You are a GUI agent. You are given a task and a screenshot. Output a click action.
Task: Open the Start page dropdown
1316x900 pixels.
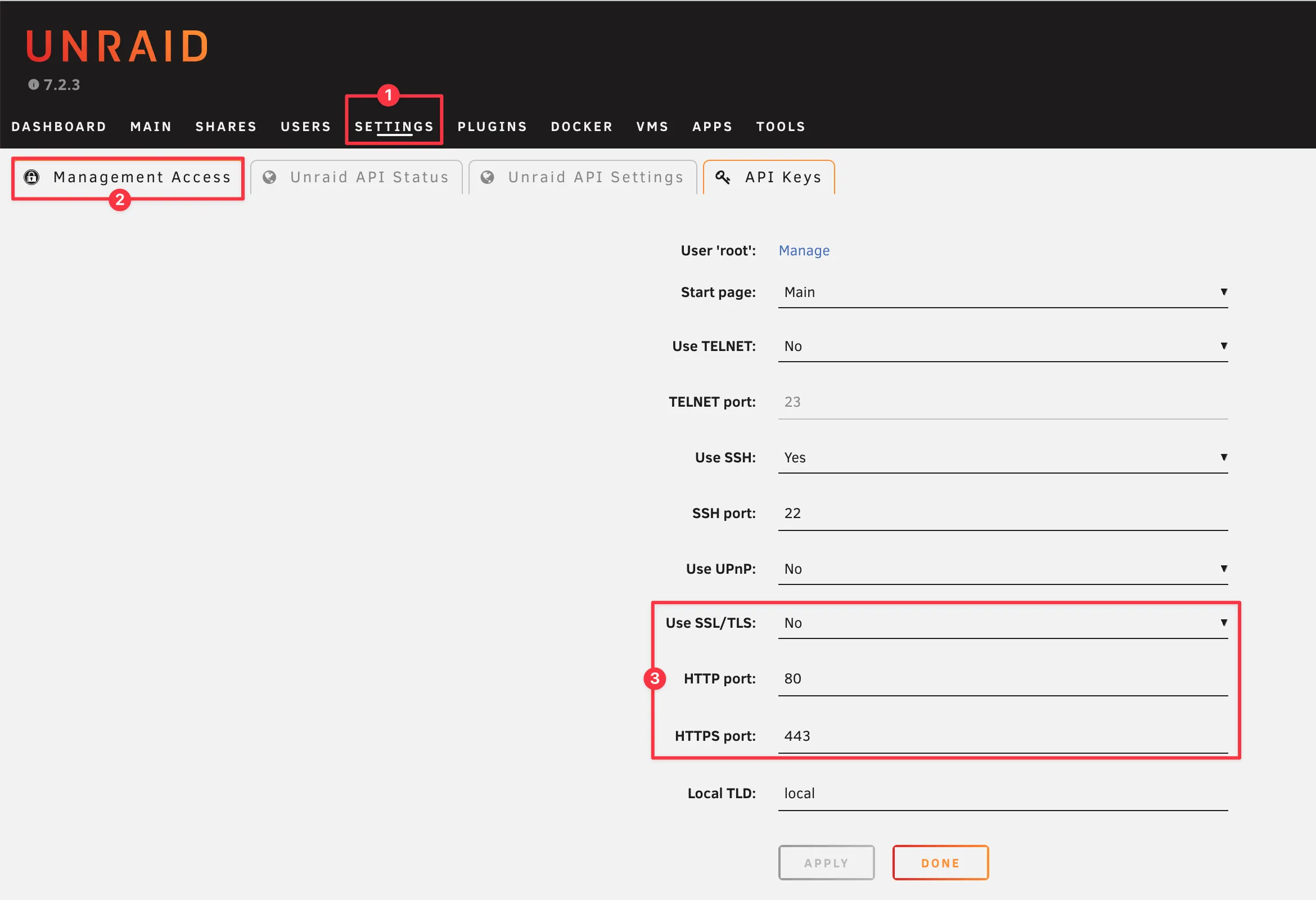coord(1003,293)
